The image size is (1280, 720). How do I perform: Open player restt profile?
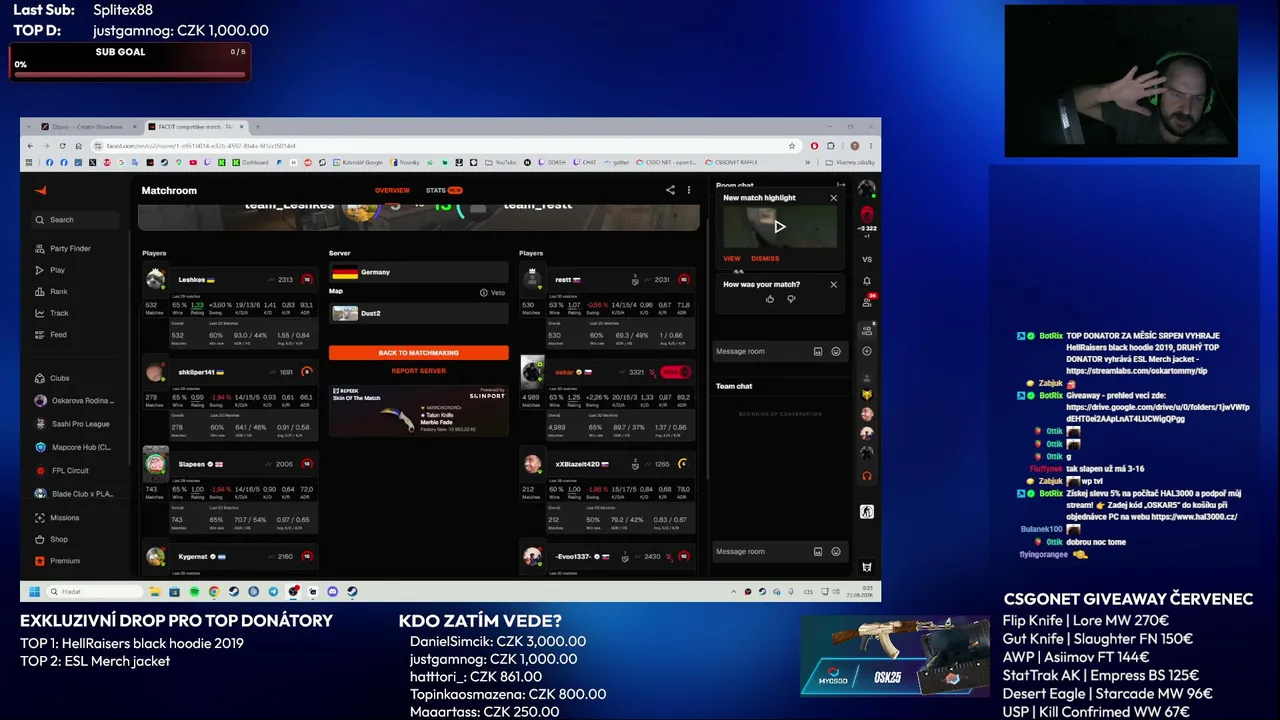point(563,280)
